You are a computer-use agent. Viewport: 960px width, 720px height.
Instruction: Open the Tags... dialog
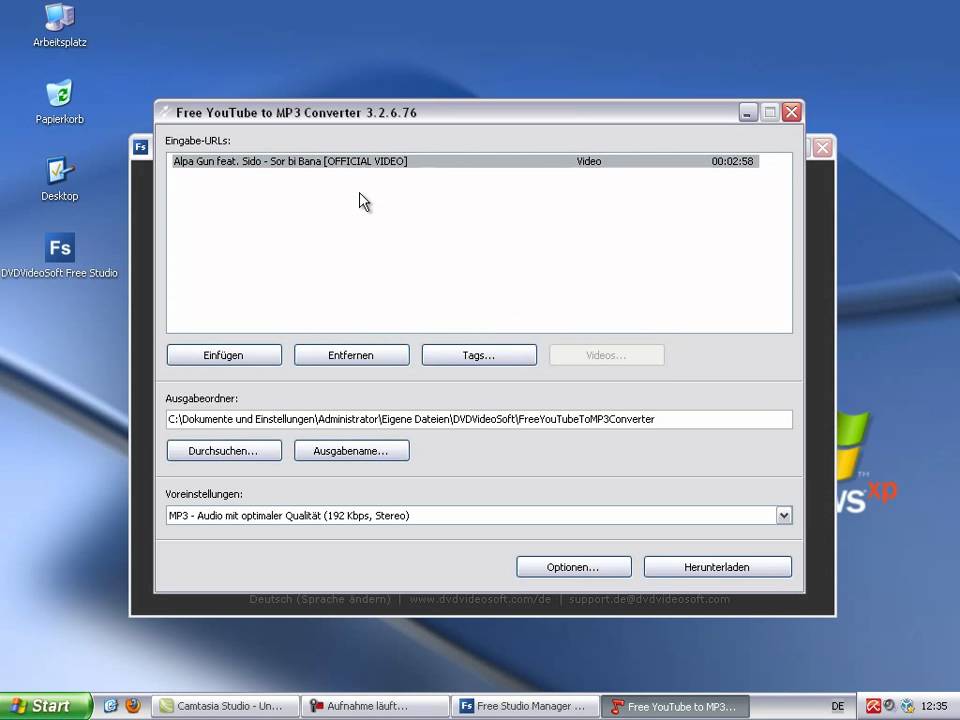point(479,355)
